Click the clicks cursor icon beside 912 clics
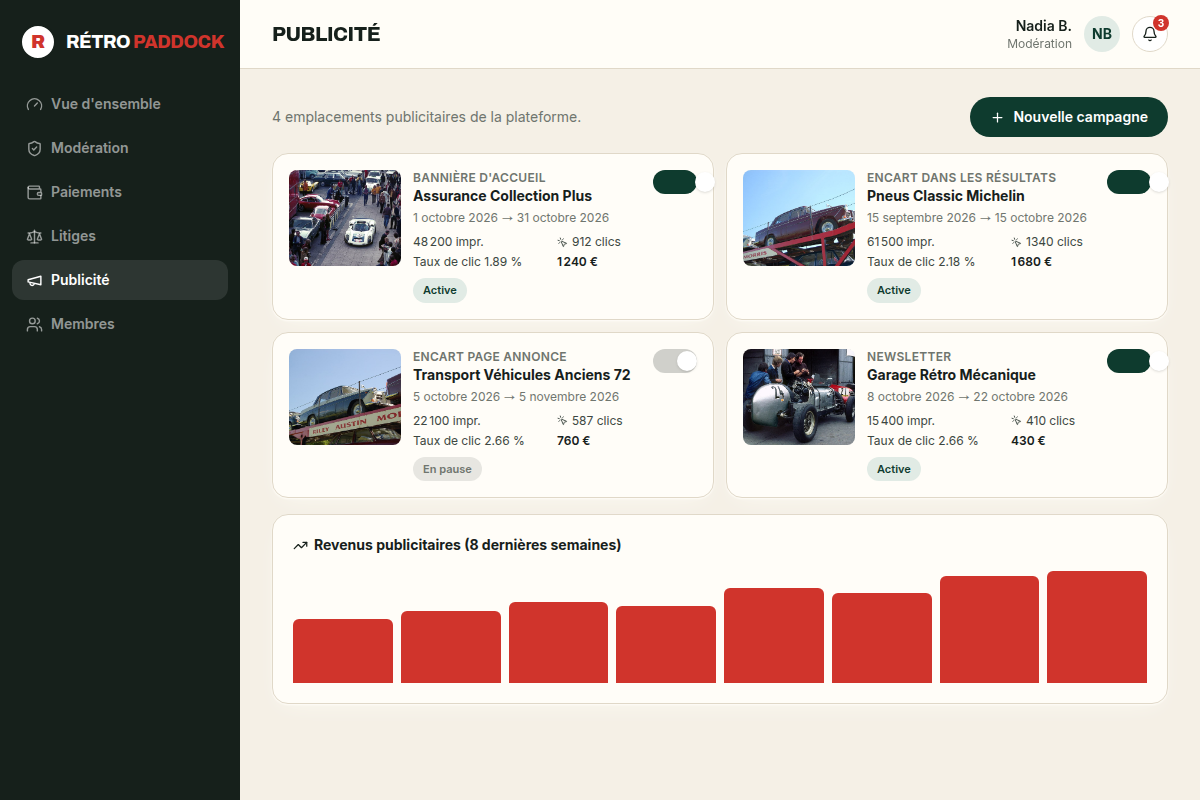This screenshot has width=1200, height=800. 562,242
